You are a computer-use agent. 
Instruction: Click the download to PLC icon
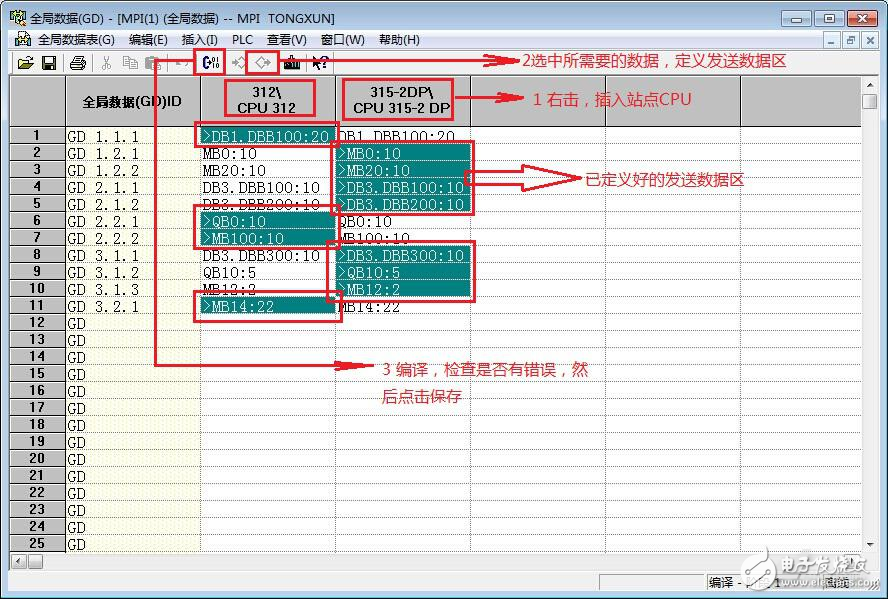pos(292,62)
